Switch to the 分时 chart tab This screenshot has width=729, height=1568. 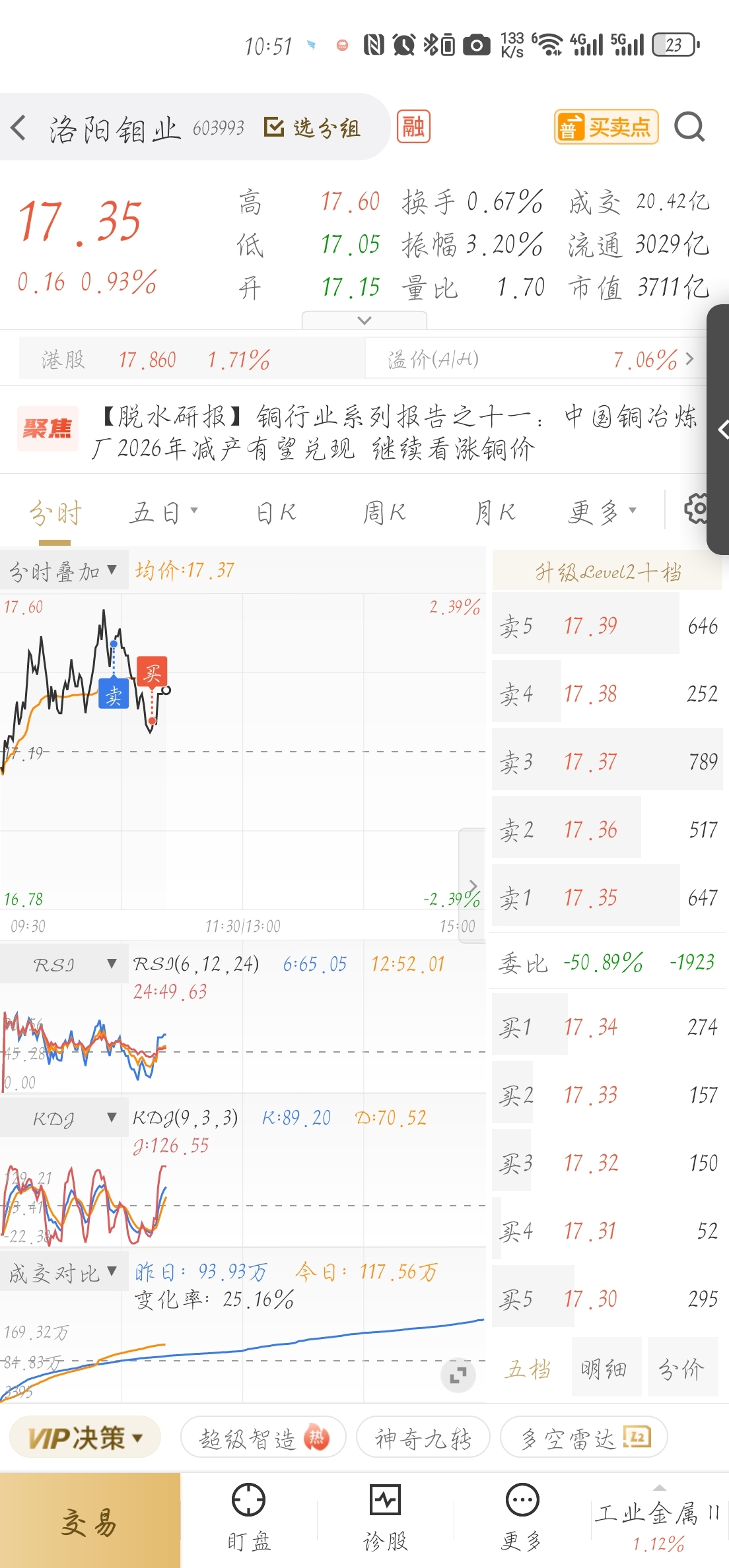click(x=55, y=513)
